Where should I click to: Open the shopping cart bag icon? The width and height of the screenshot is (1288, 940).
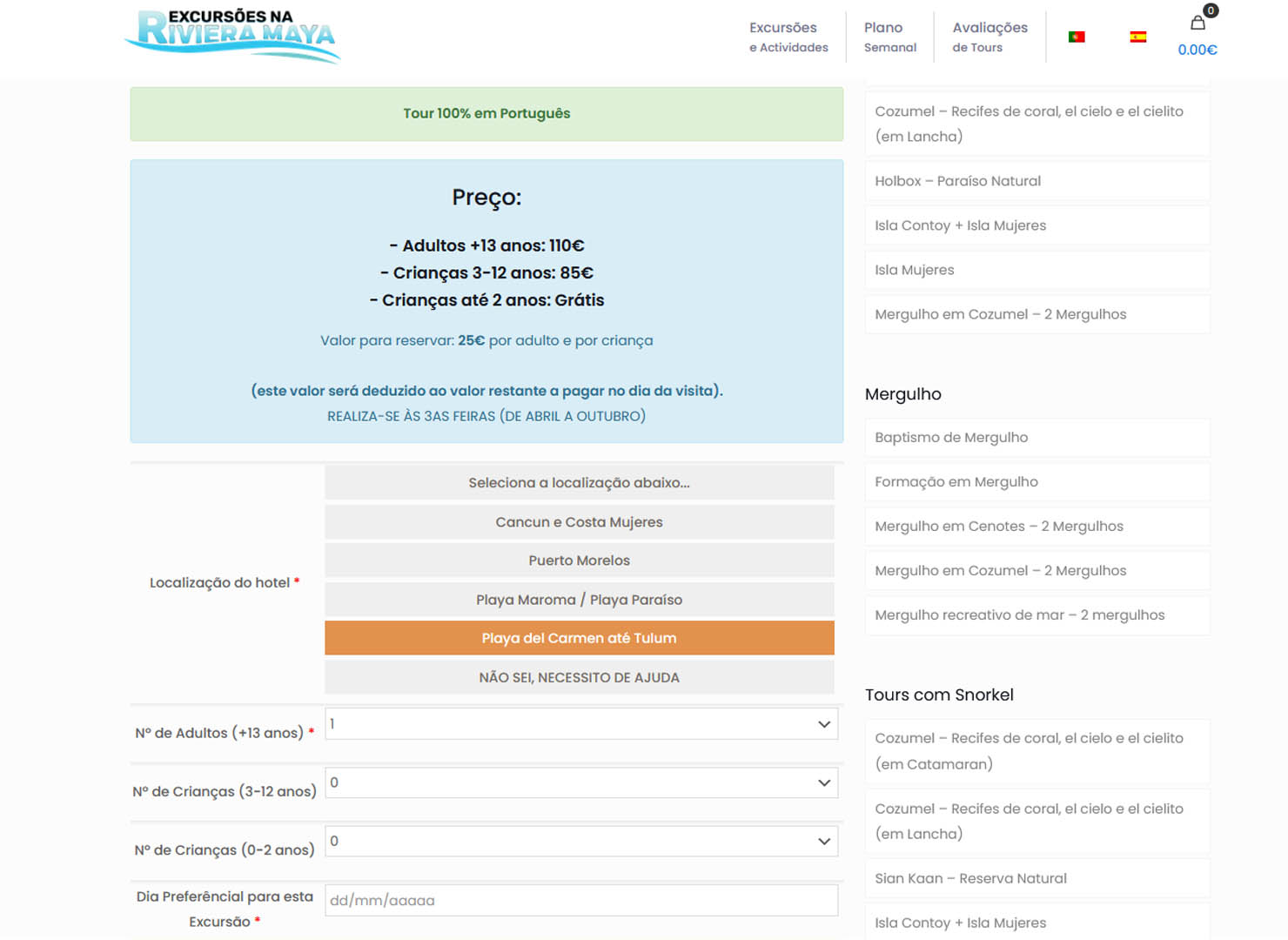(1198, 23)
